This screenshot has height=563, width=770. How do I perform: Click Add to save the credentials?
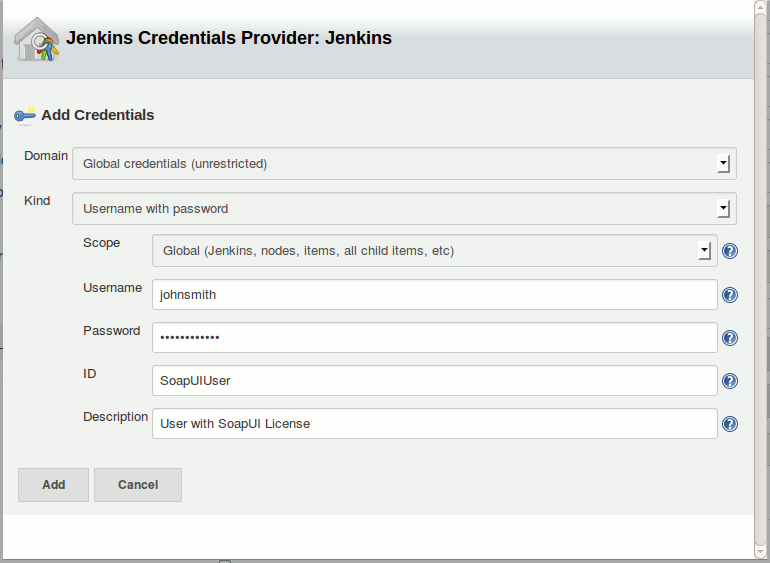pos(54,485)
